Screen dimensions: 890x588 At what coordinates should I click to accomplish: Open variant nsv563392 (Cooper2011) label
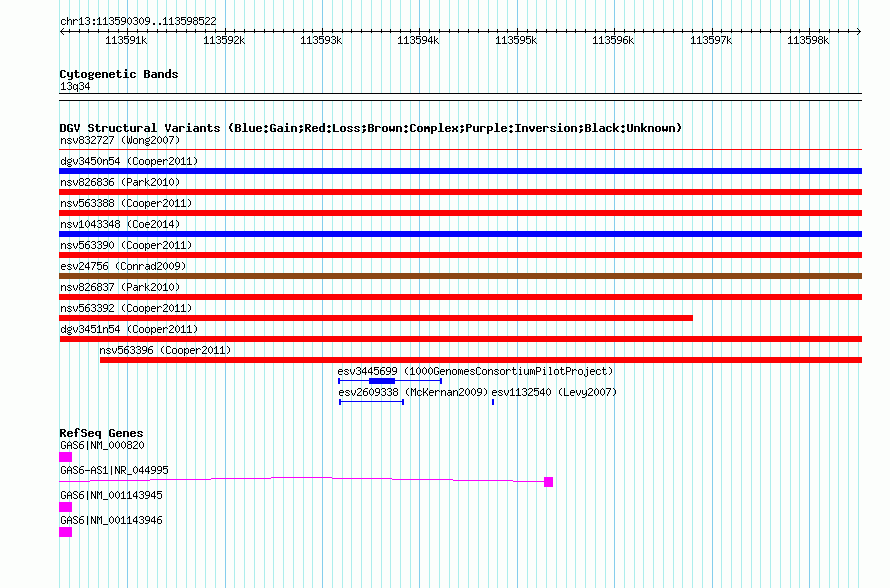tap(126, 308)
